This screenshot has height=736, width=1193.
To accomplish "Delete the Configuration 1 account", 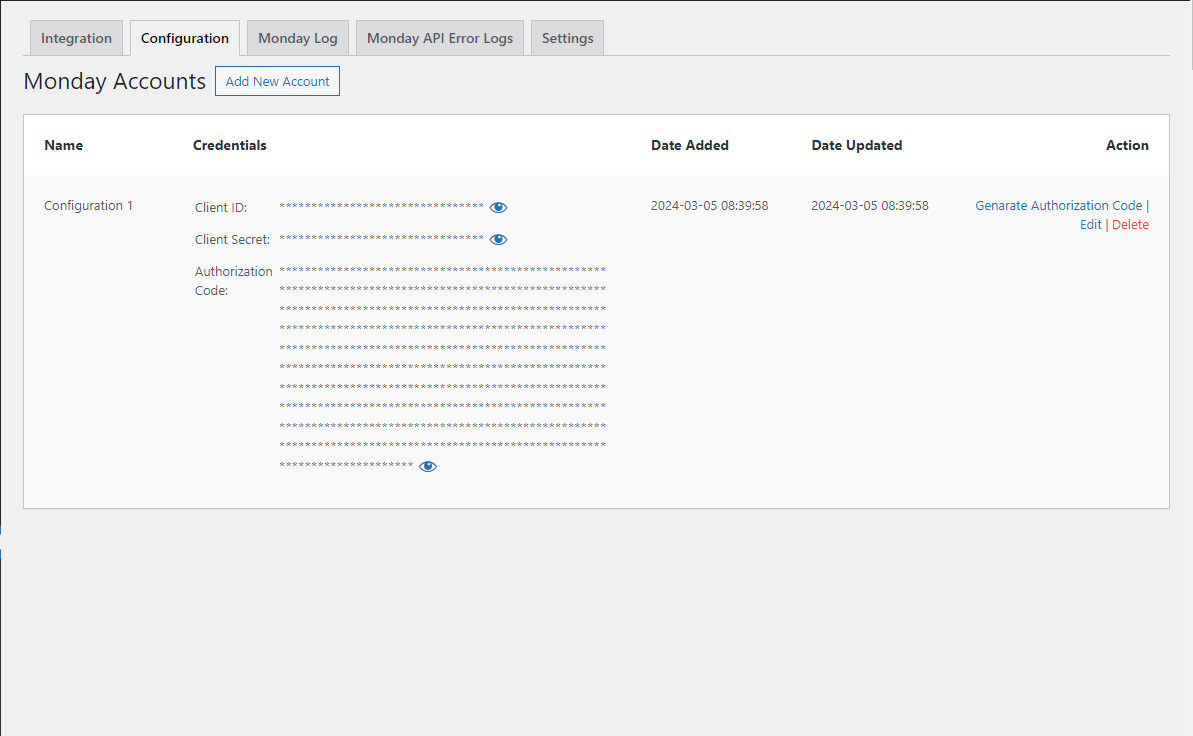I will point(1130,225).
